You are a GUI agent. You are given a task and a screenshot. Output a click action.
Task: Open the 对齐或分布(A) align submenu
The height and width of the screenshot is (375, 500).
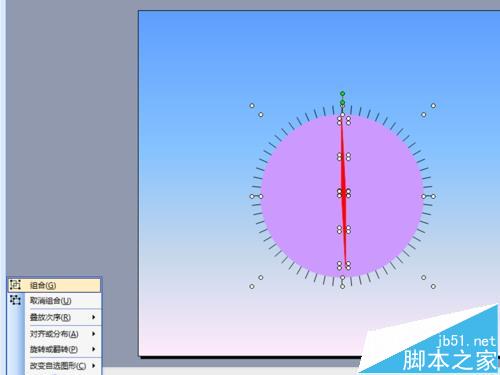click(54, 333)
